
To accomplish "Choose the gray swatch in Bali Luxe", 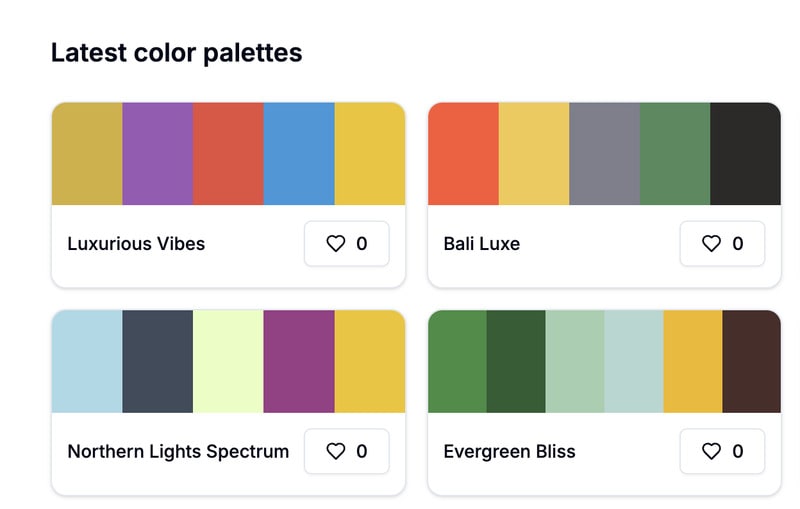I will [x=604, y=154].
